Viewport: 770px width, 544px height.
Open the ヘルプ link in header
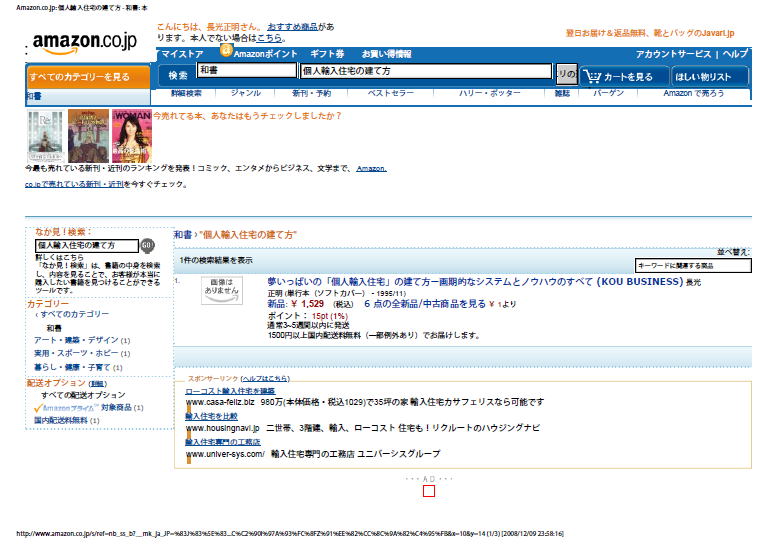(735, 54)
